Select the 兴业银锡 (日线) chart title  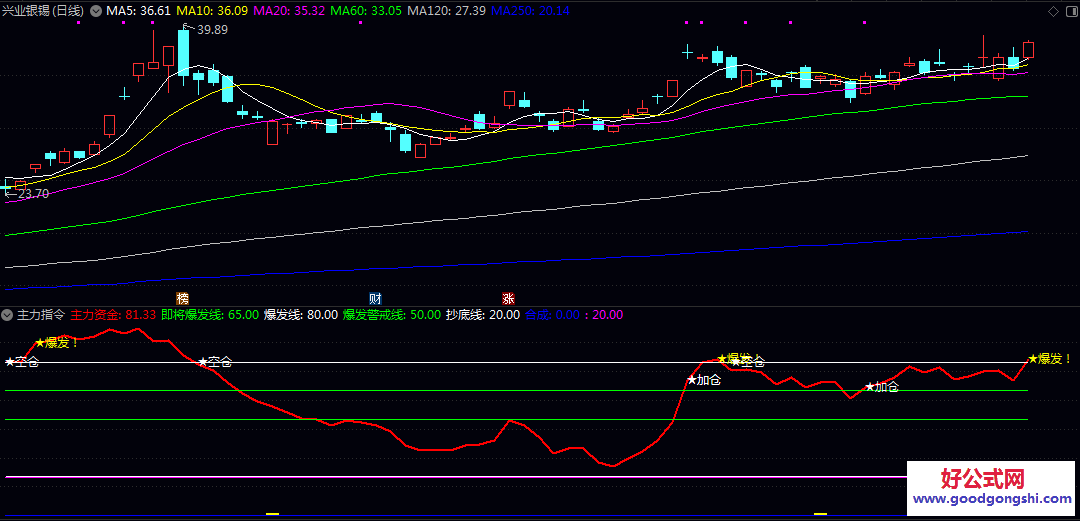[x=44, y=10]
